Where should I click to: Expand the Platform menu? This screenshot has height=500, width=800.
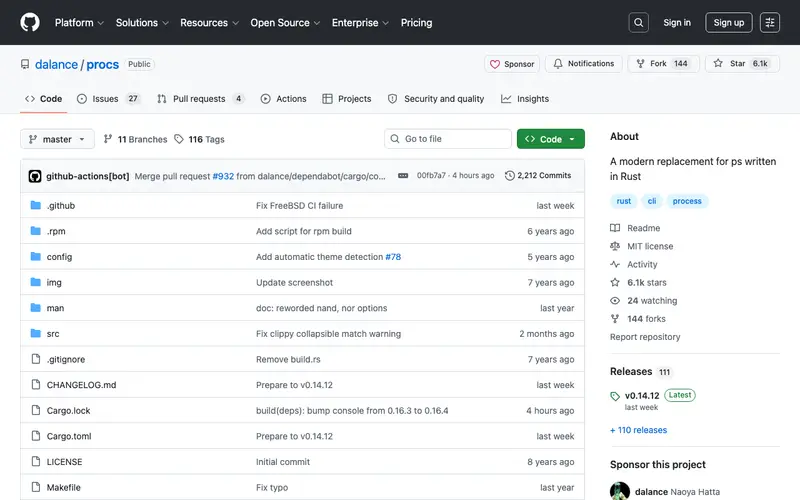point(79,22)
